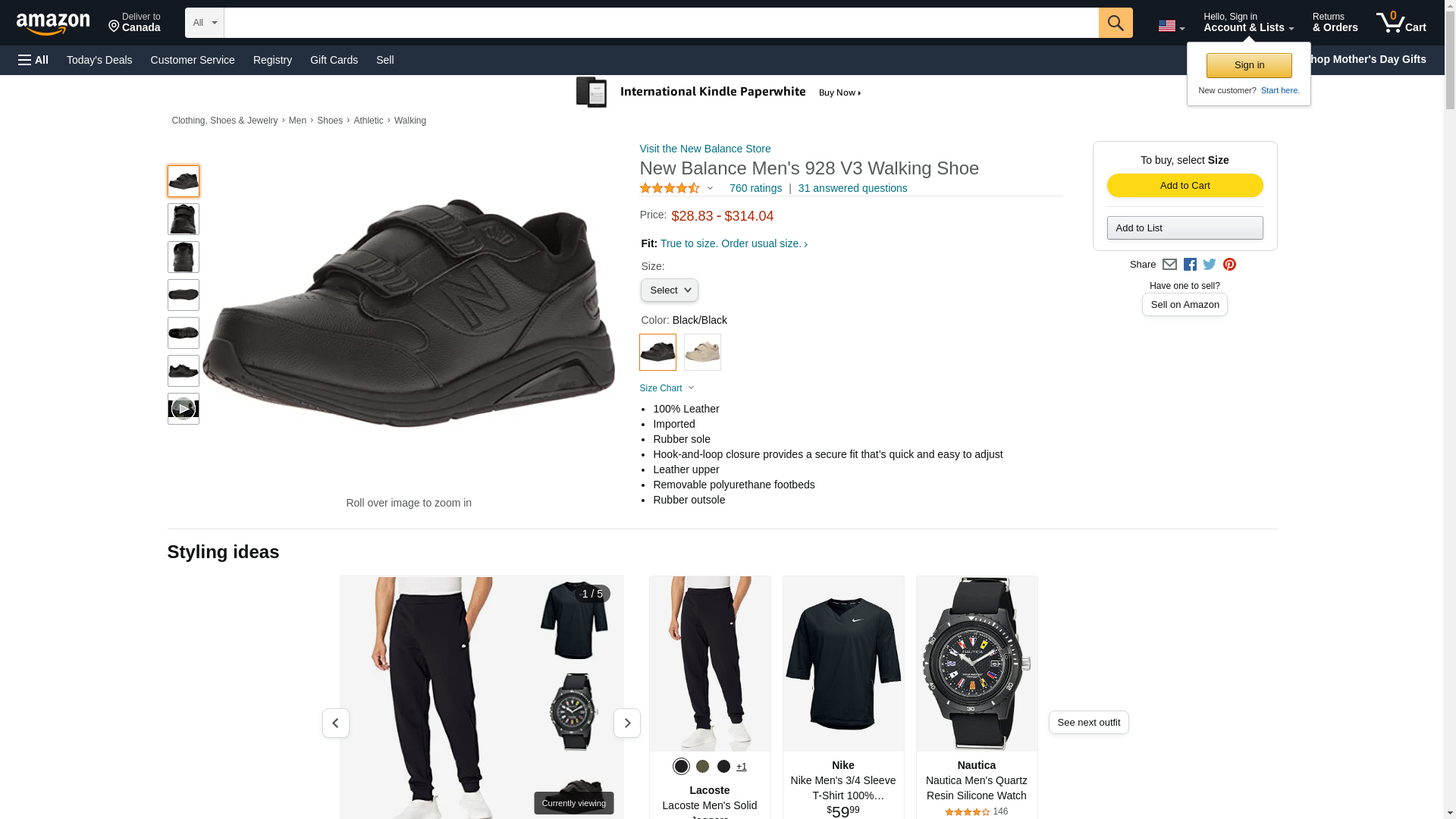Open Today's Deals menu item
Viewport: 1456px width, 819px height.
tap(99, 60)
